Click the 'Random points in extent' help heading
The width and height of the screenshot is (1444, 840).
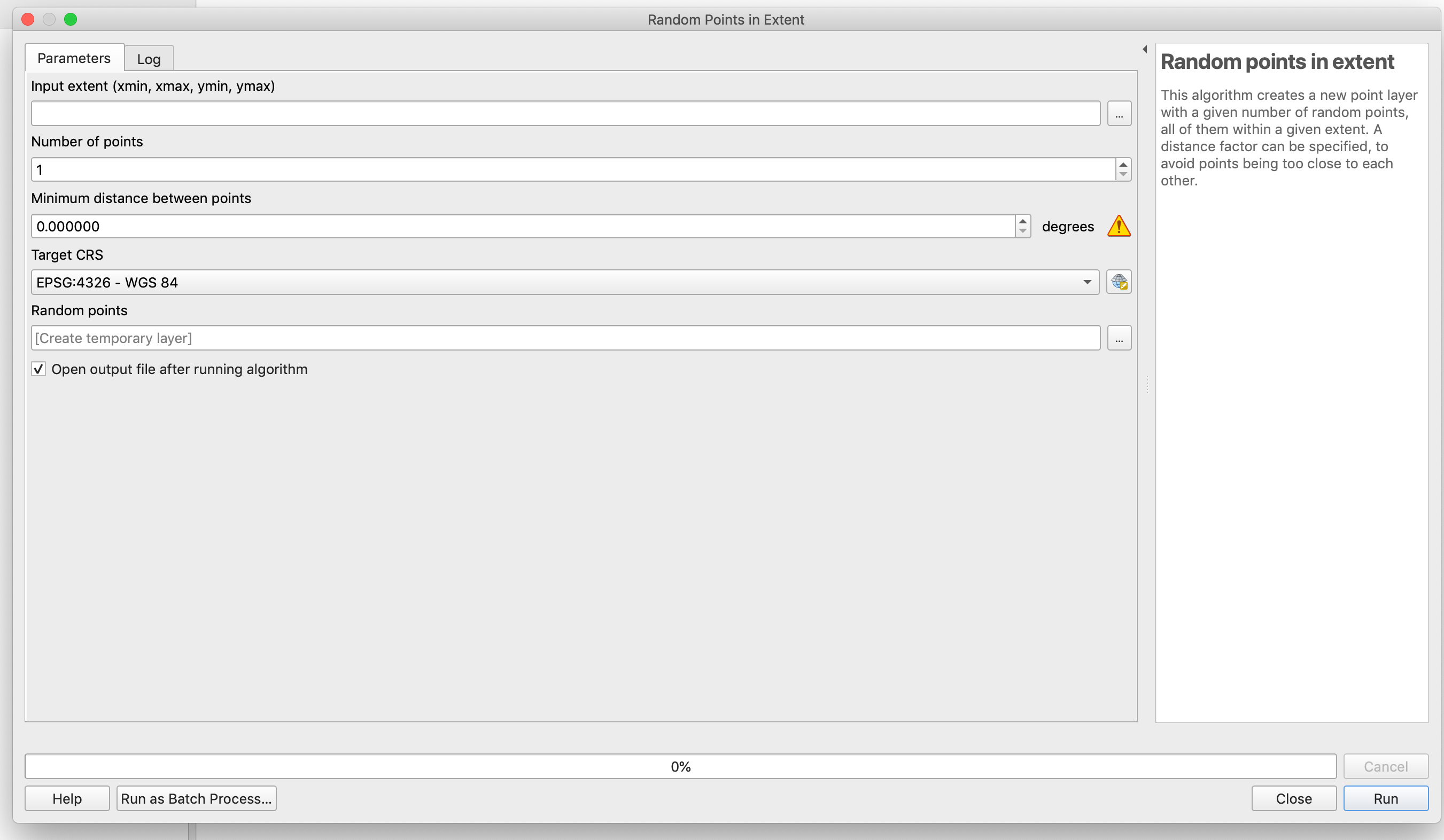(x=1277, y=61)
